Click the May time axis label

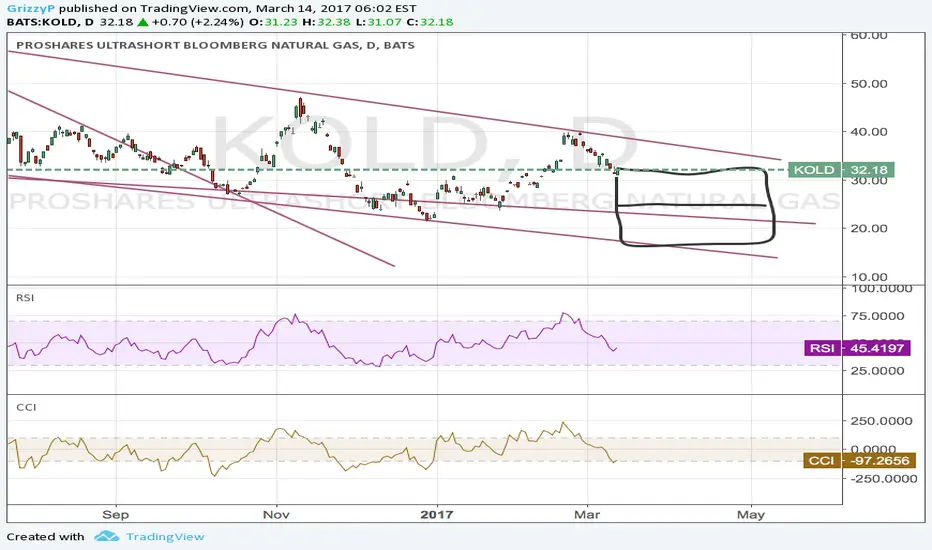[751, 514]
